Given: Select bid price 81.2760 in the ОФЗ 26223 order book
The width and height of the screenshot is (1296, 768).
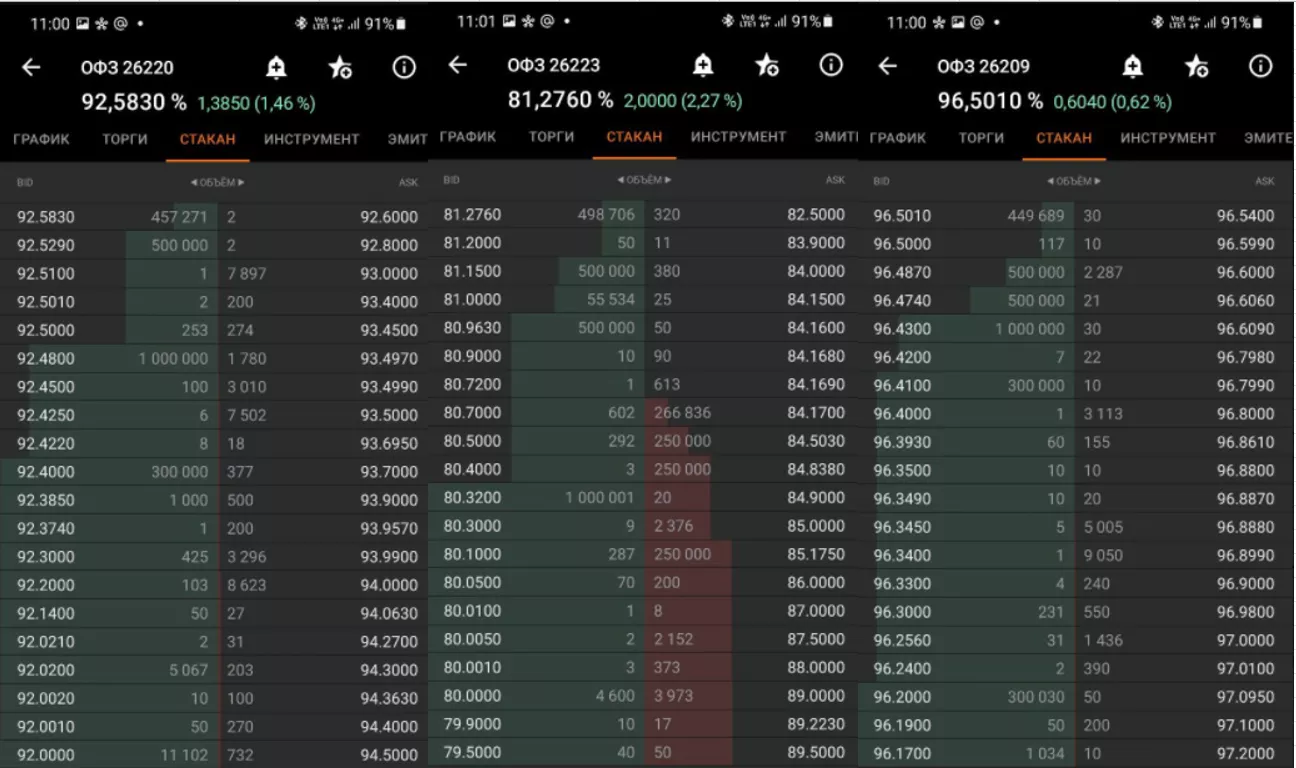Looking at the screenshot, I should click(472, 215).
